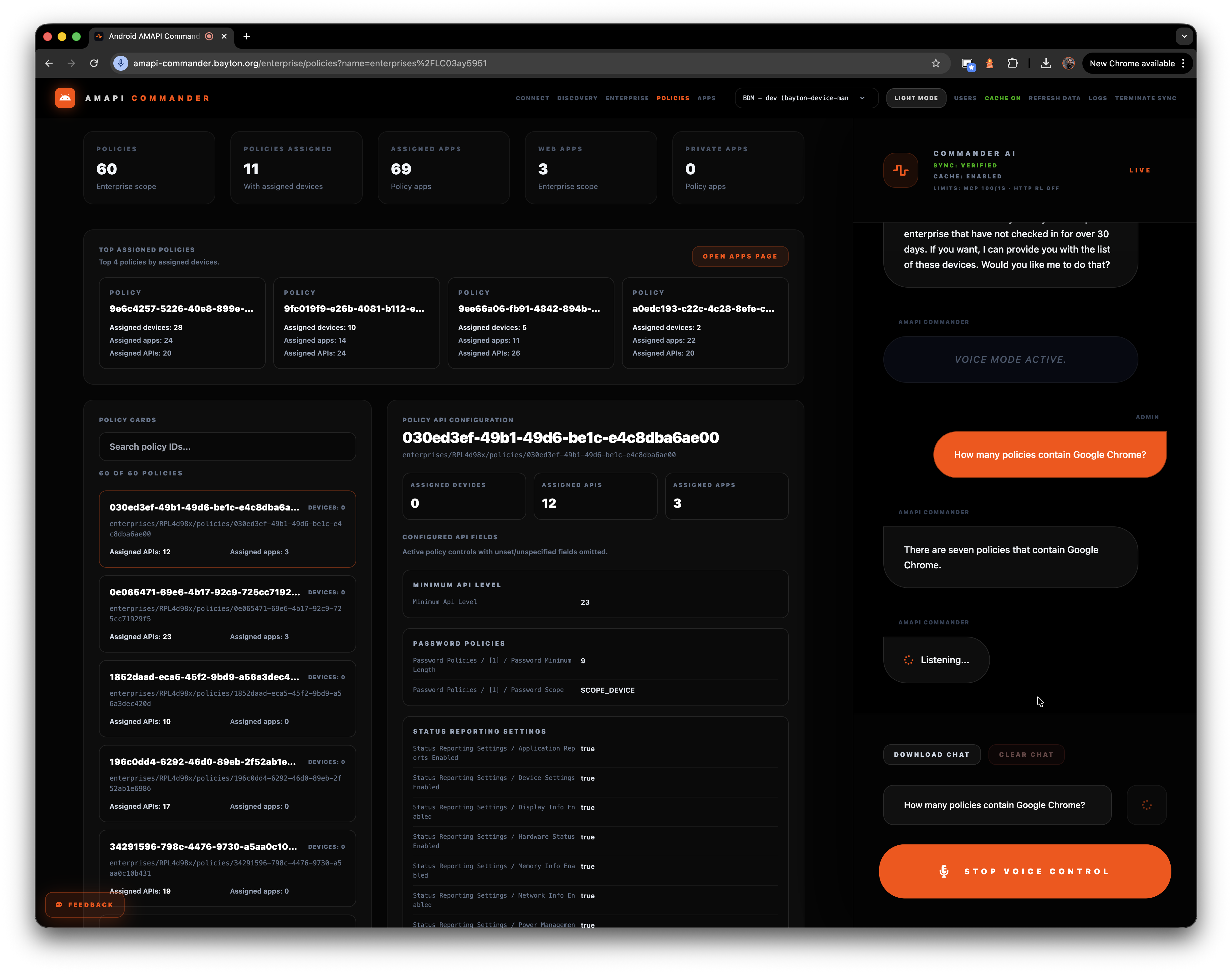This screenshot has height=974, width=1232.
Task: Open the Chrome downloads icon
Action: click(x=1045, y=63)
